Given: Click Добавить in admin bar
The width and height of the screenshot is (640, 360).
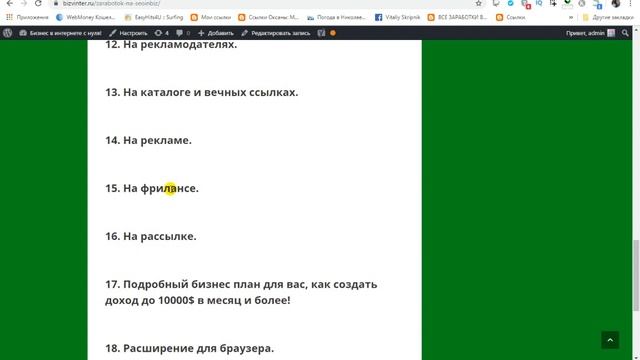Looking at the screenshot, I should point(216,33).
